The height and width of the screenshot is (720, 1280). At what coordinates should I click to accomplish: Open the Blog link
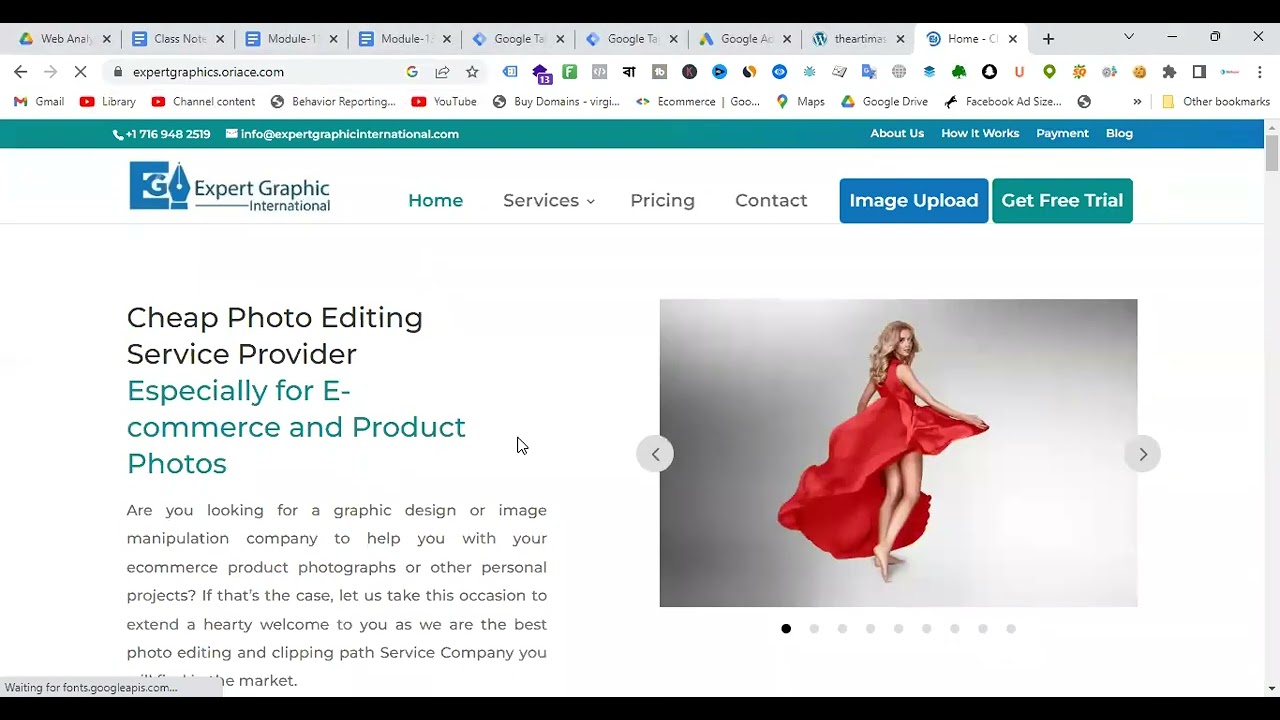[1119, 133]
